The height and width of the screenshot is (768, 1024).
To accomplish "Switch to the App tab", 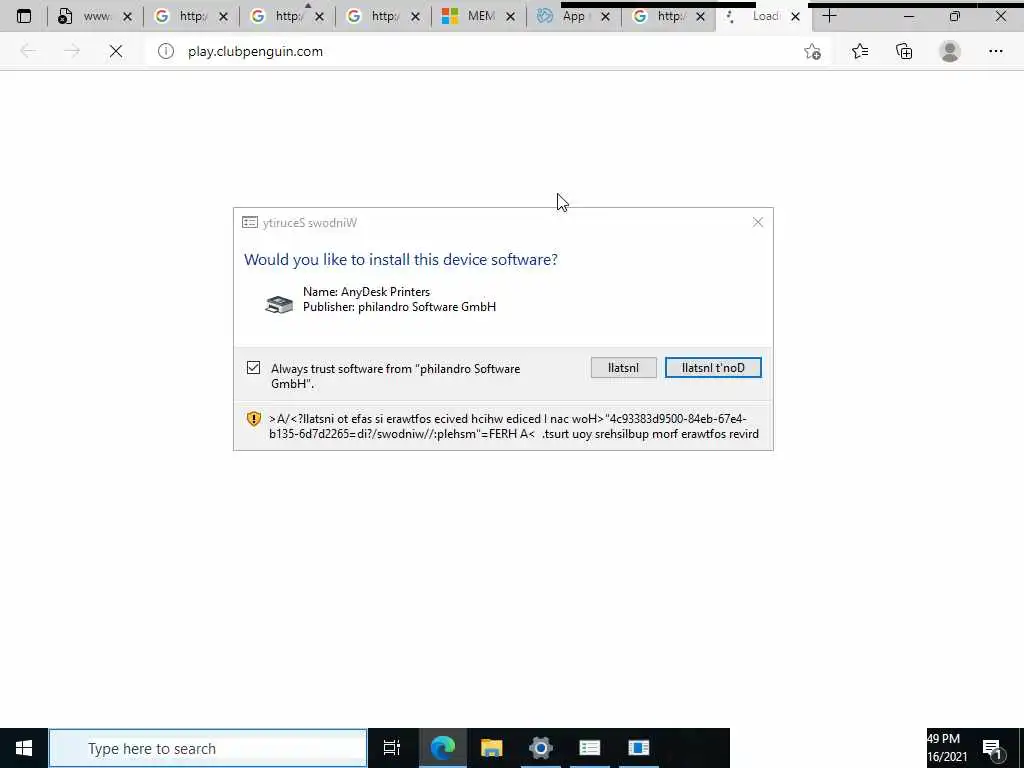I will [574, 16].
